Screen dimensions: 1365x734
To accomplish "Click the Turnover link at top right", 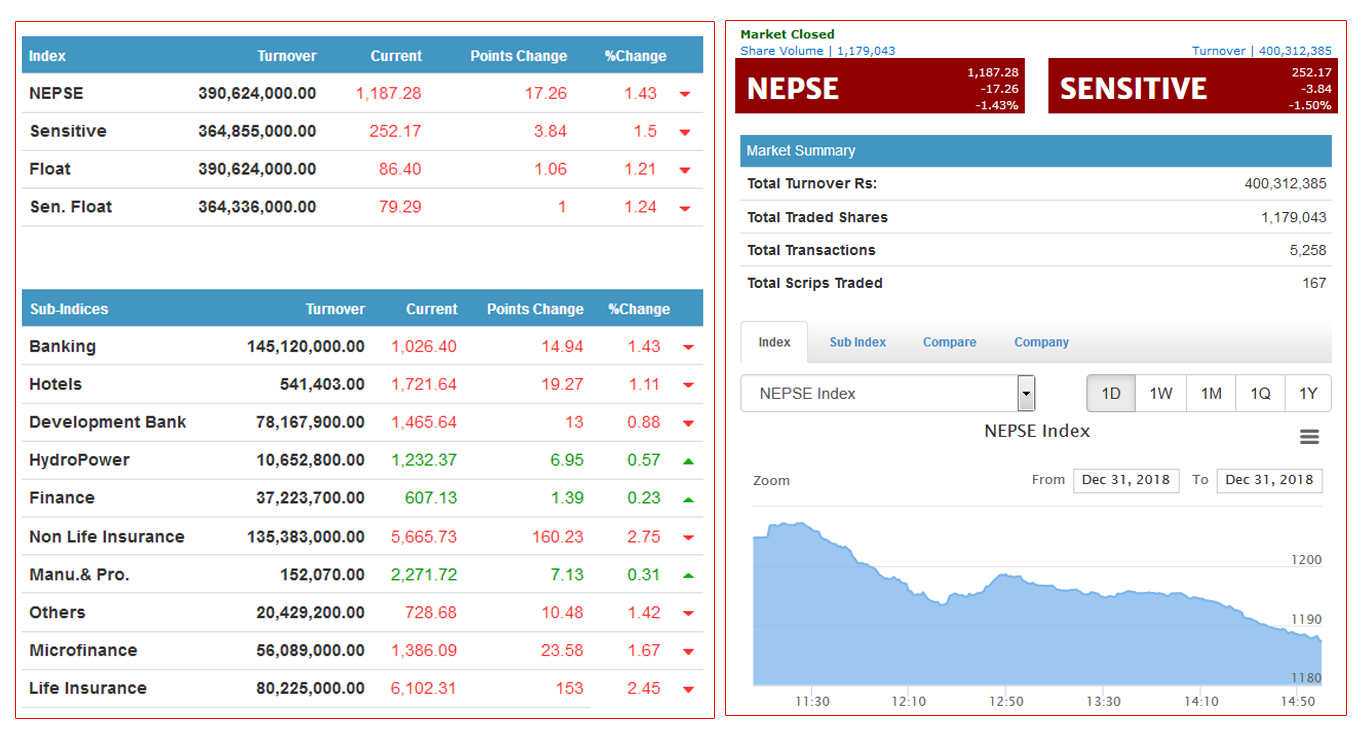I will tap(1262, 51).
